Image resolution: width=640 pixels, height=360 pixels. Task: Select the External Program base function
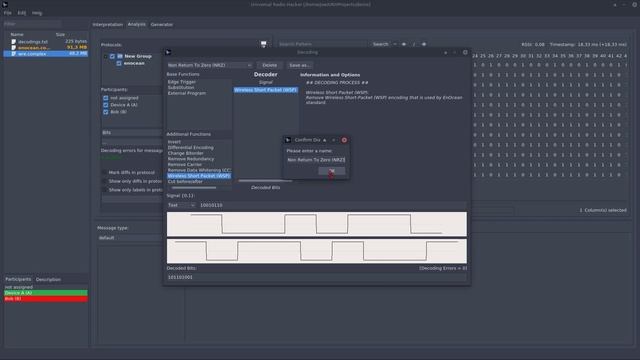187,93
